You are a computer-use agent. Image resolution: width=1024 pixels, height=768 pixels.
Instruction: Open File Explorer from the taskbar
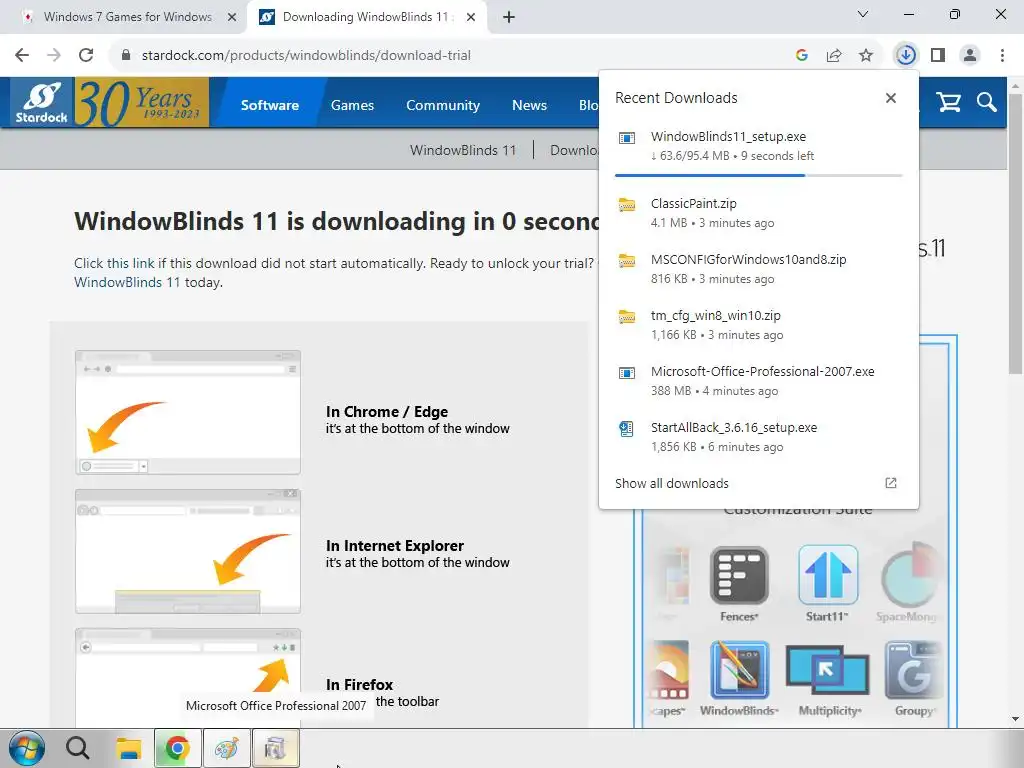click(x=129, y=748)
